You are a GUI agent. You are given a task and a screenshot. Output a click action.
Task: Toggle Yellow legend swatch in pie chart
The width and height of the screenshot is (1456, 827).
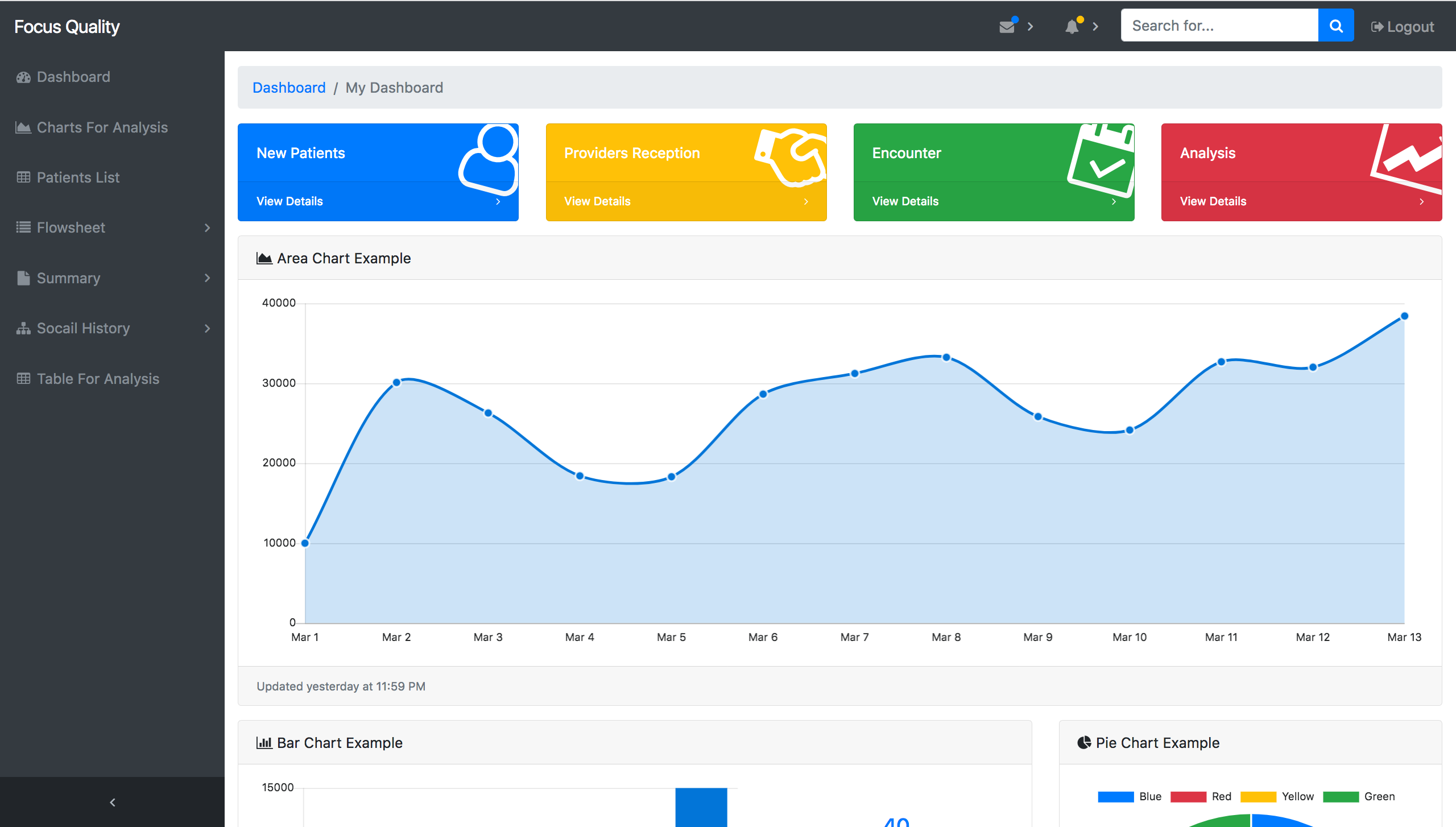pyautogui.click(x=1258, y=797)
